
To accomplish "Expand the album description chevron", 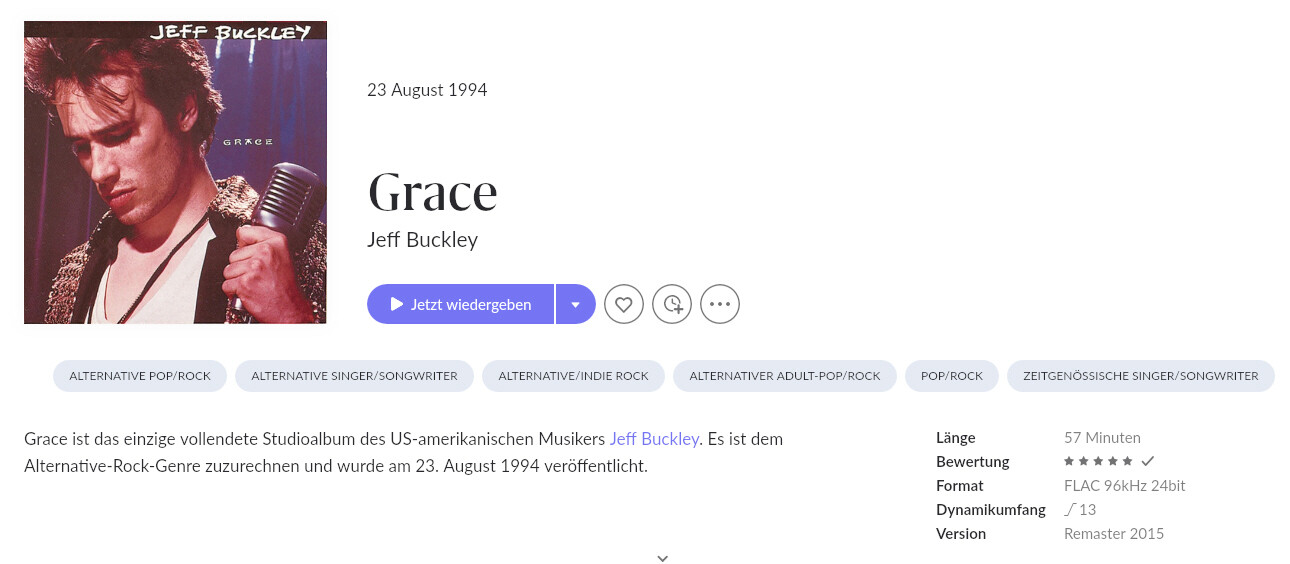I will 662,558.
